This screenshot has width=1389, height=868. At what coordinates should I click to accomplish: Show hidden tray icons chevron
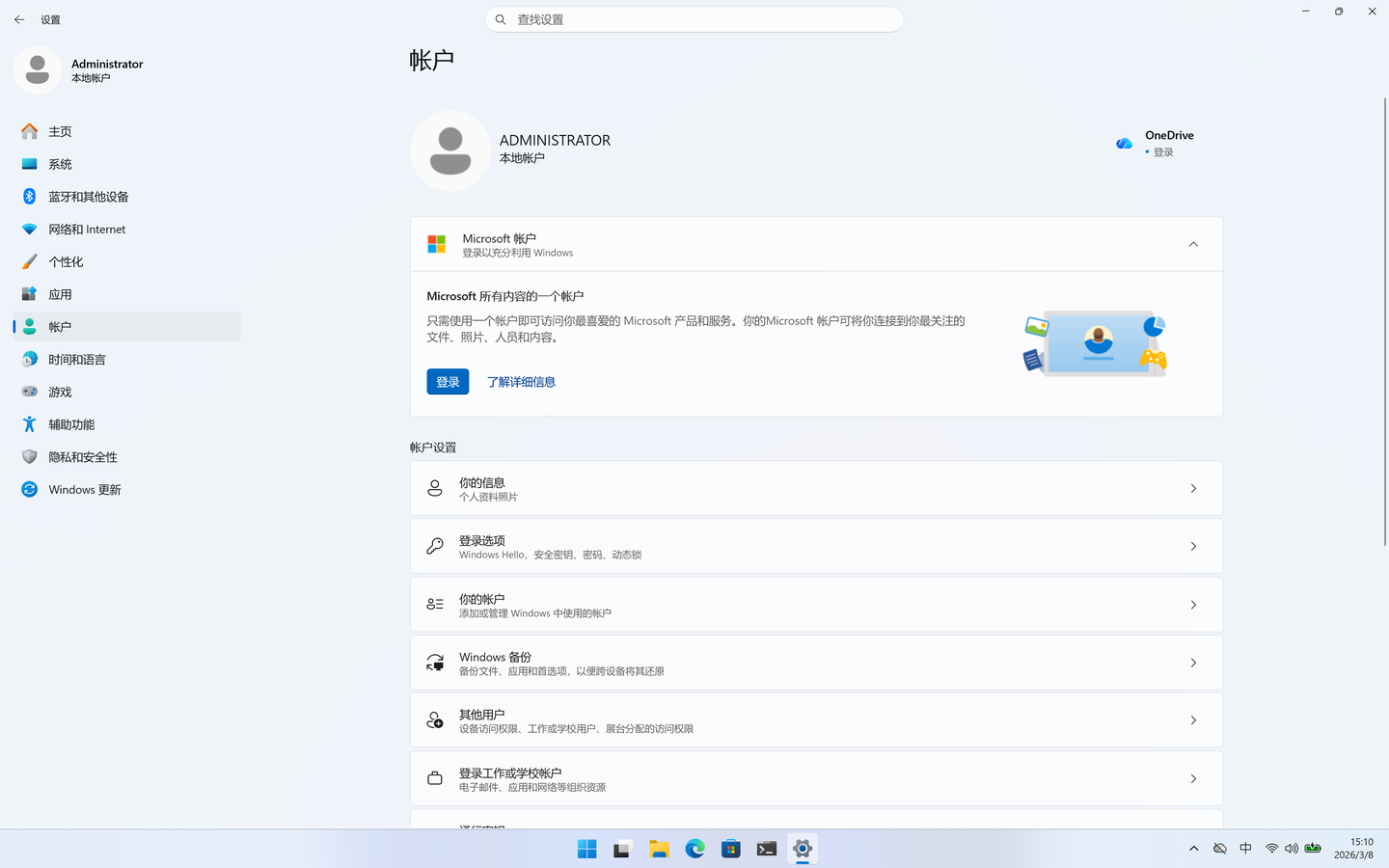[x=1194, y=849]
